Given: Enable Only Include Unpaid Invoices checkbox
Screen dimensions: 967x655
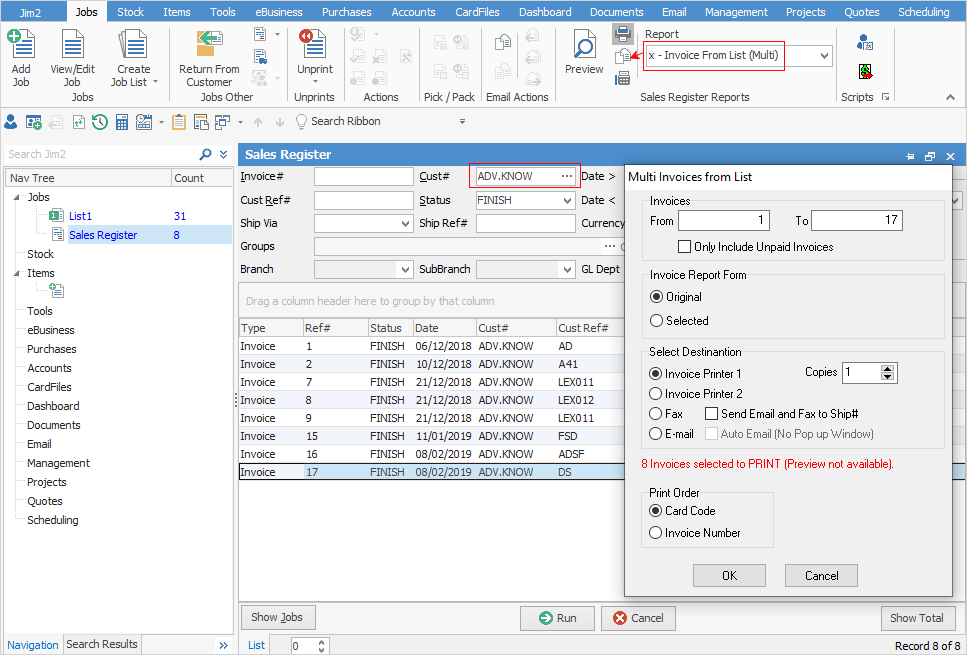Looking at the screenshot, I should (685, 247).
